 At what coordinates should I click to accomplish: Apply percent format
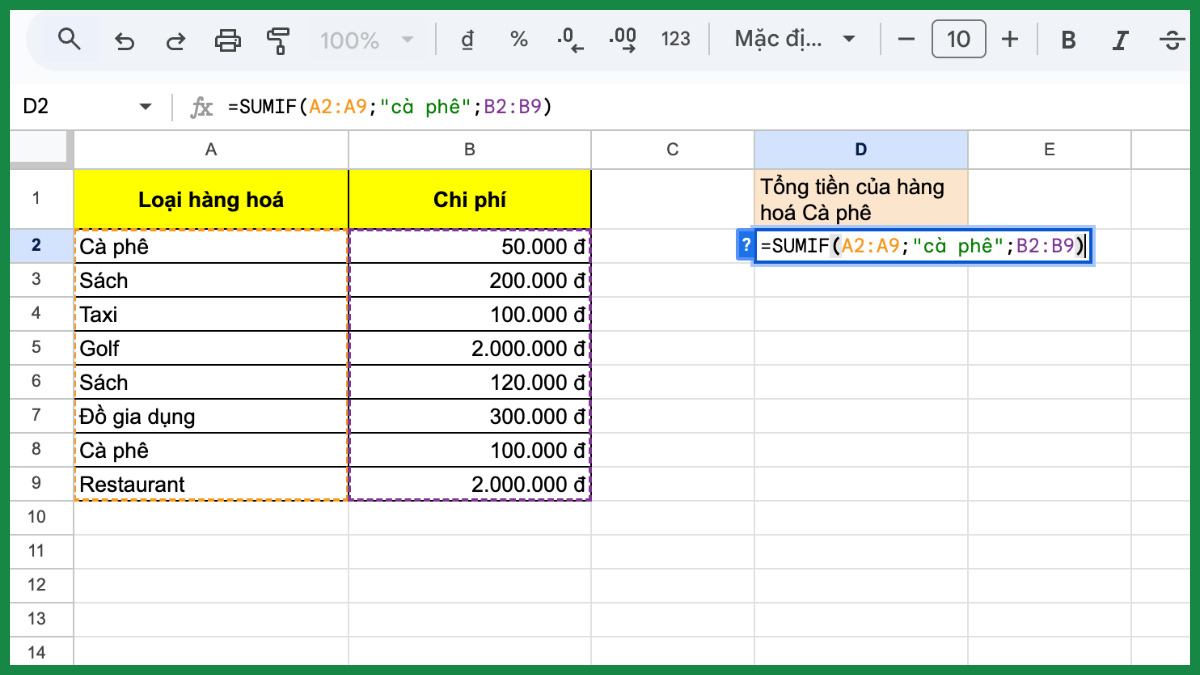[519, 40]
